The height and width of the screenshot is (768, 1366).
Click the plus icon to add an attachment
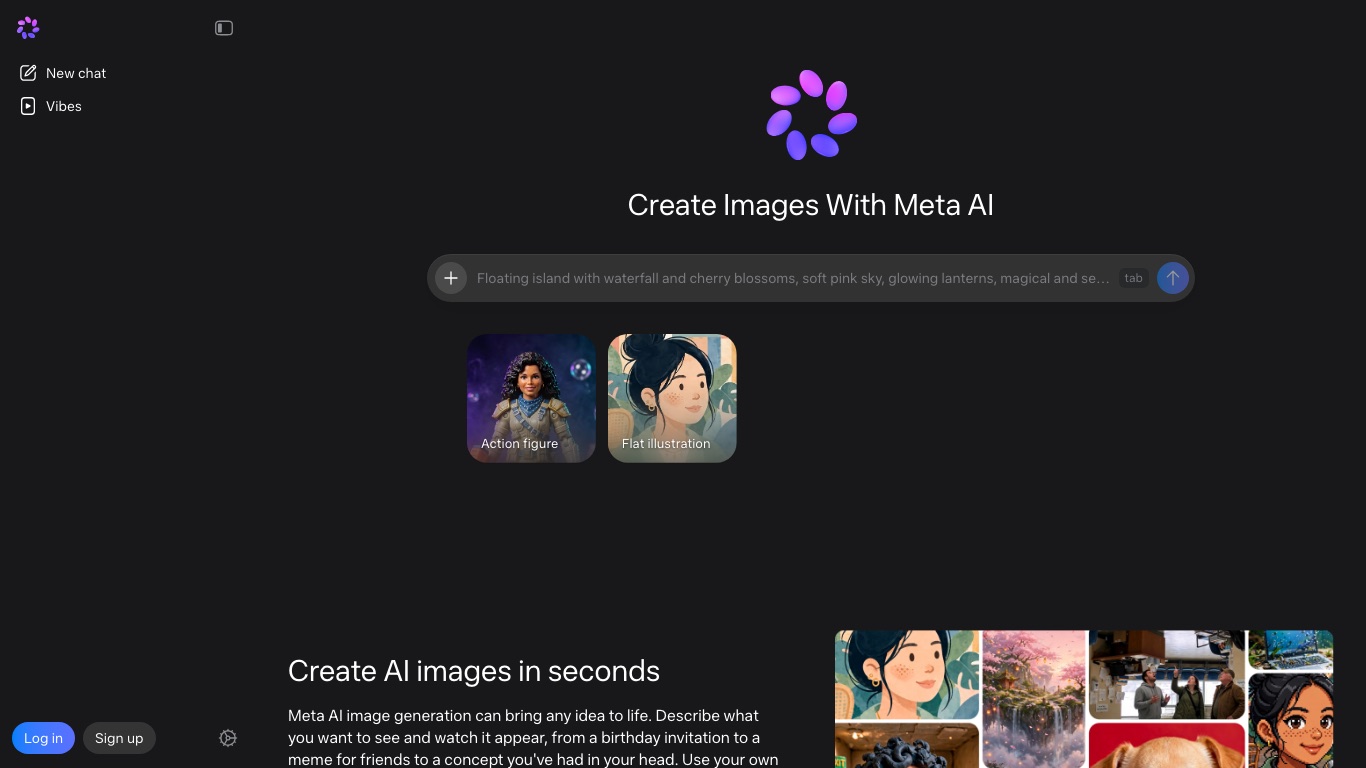(x=451, y=278)
